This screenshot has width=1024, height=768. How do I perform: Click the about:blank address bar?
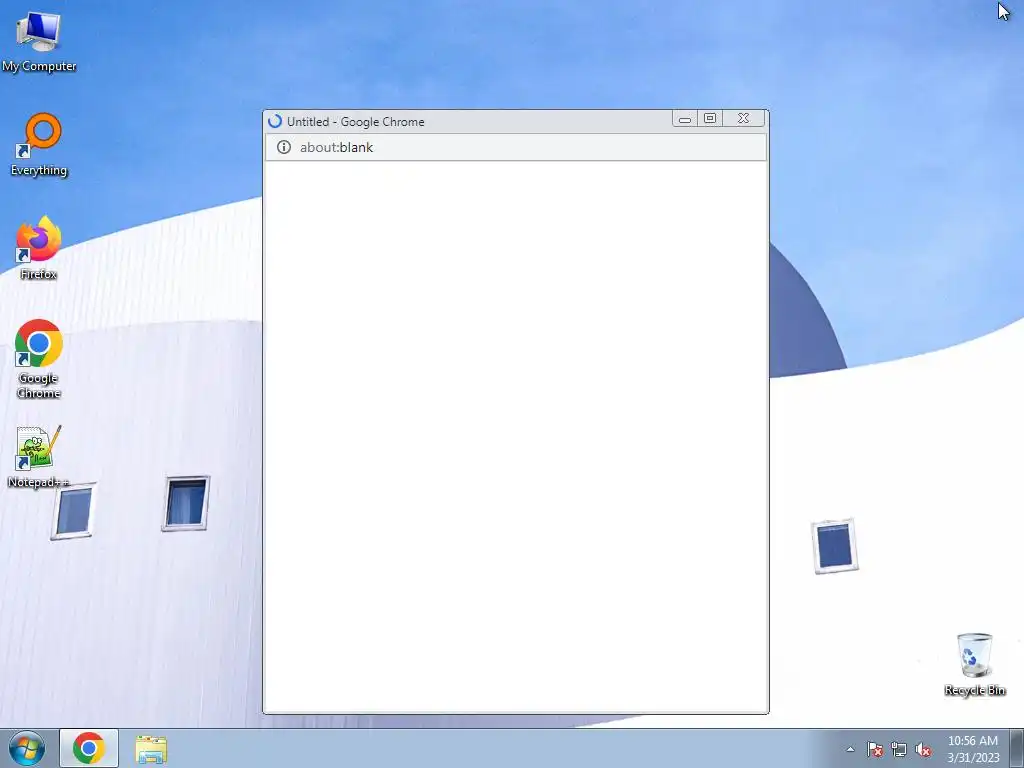pyautogui.click(x=515, y=147)
